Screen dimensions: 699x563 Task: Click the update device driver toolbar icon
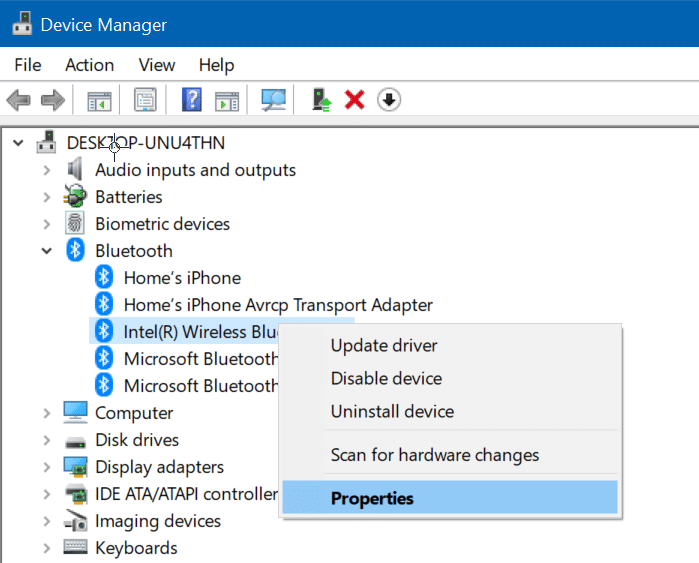click(x=321, y=99)
